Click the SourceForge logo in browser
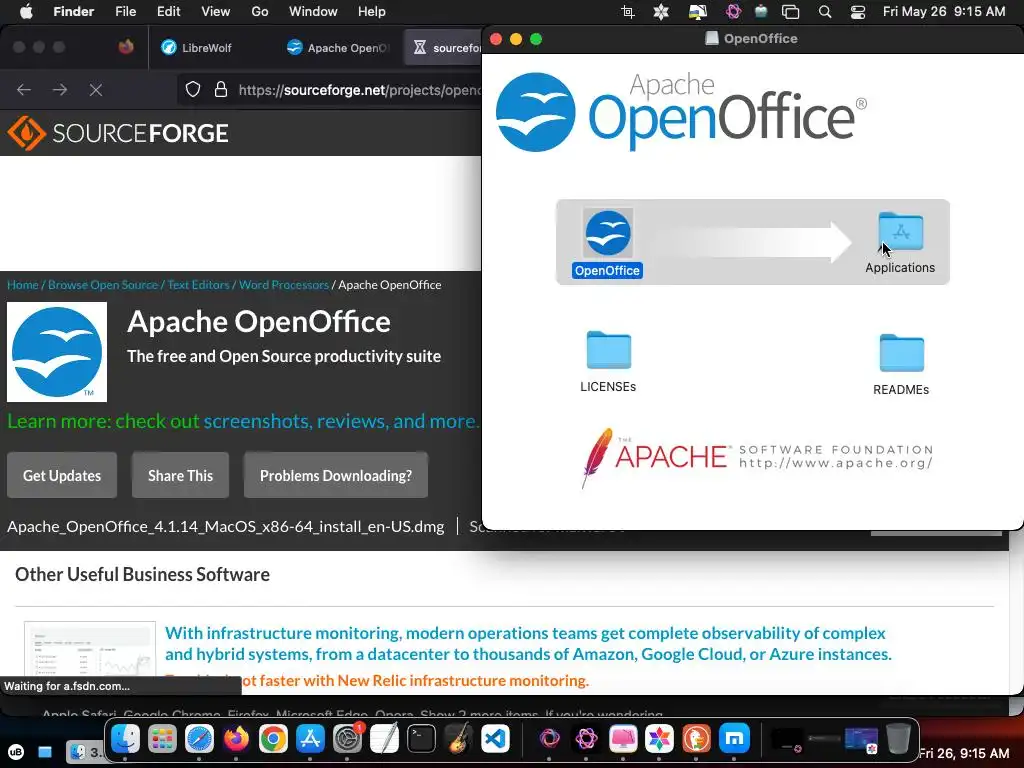The height and width of the screenshot is (768, 1024). pos(118,133)
